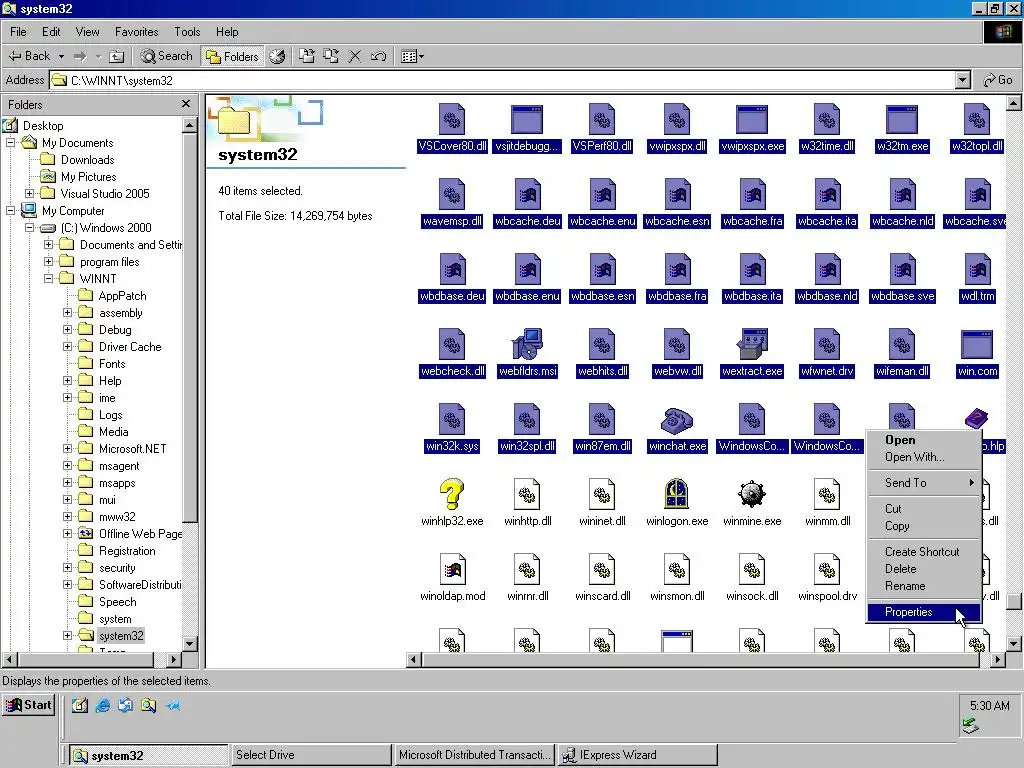Collapse the WINNT folder tree node
The image size is (1024, 768).
click(48, 279)
